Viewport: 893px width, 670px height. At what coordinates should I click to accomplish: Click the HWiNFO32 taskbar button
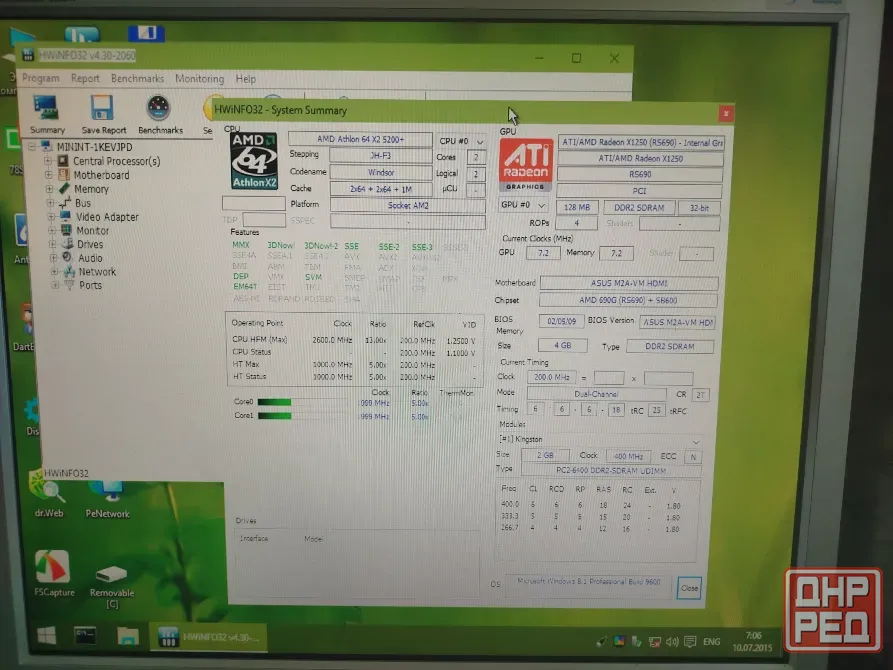[x=208, y=638]
